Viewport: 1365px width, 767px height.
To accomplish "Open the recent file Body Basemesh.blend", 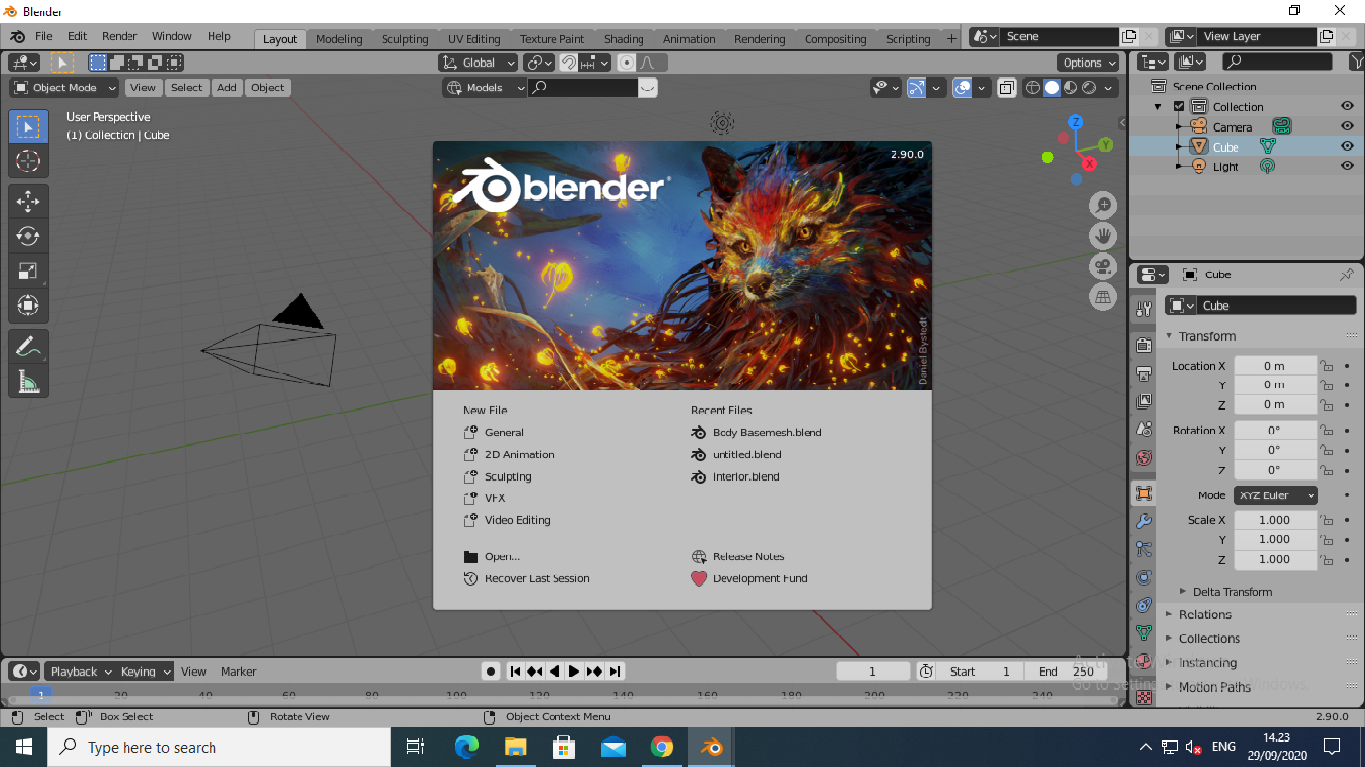I will coord(766,432).
